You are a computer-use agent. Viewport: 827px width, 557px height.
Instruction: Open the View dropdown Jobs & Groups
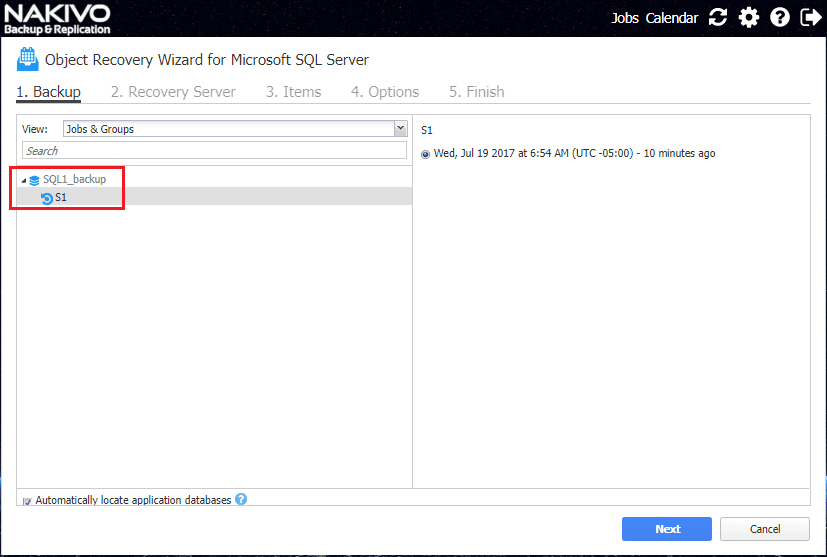pos(234,129)
